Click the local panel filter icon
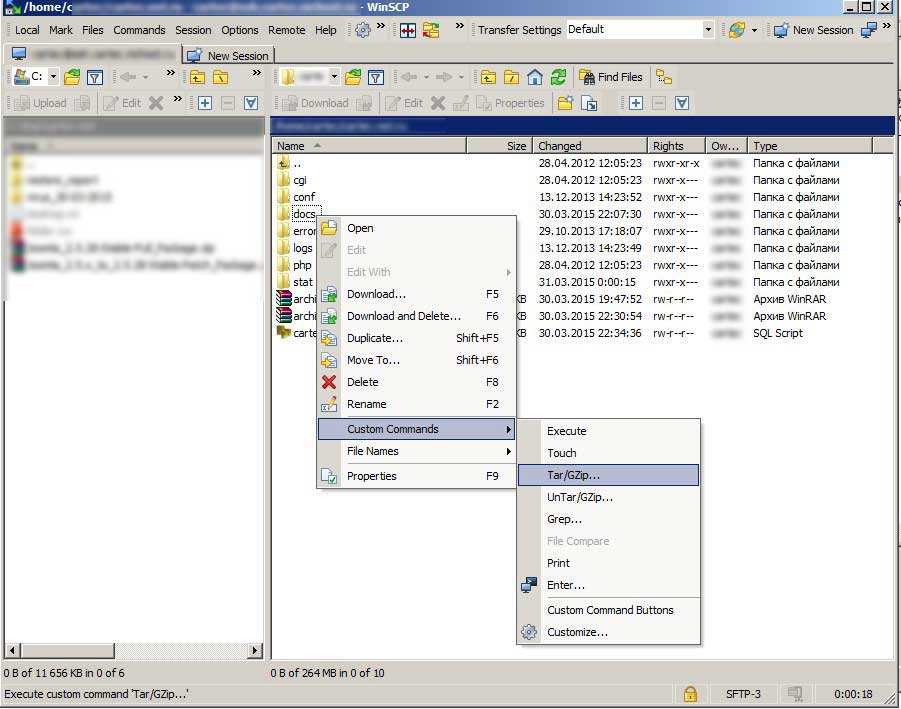 [95, 77]
